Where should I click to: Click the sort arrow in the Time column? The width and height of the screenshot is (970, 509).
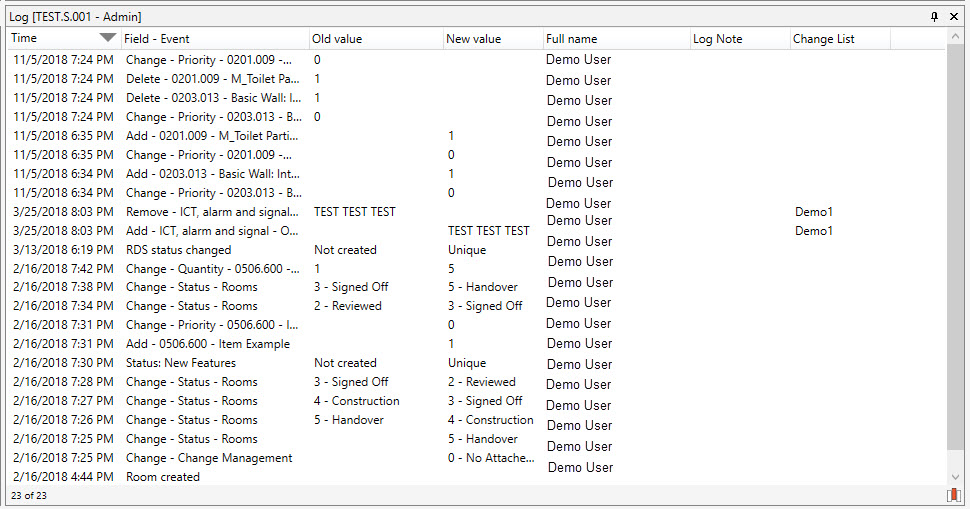point(108,39)
